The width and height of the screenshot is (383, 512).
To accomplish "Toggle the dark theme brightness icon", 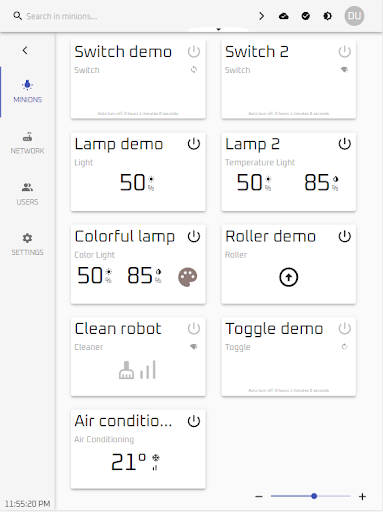I will [x=328, y=16].
